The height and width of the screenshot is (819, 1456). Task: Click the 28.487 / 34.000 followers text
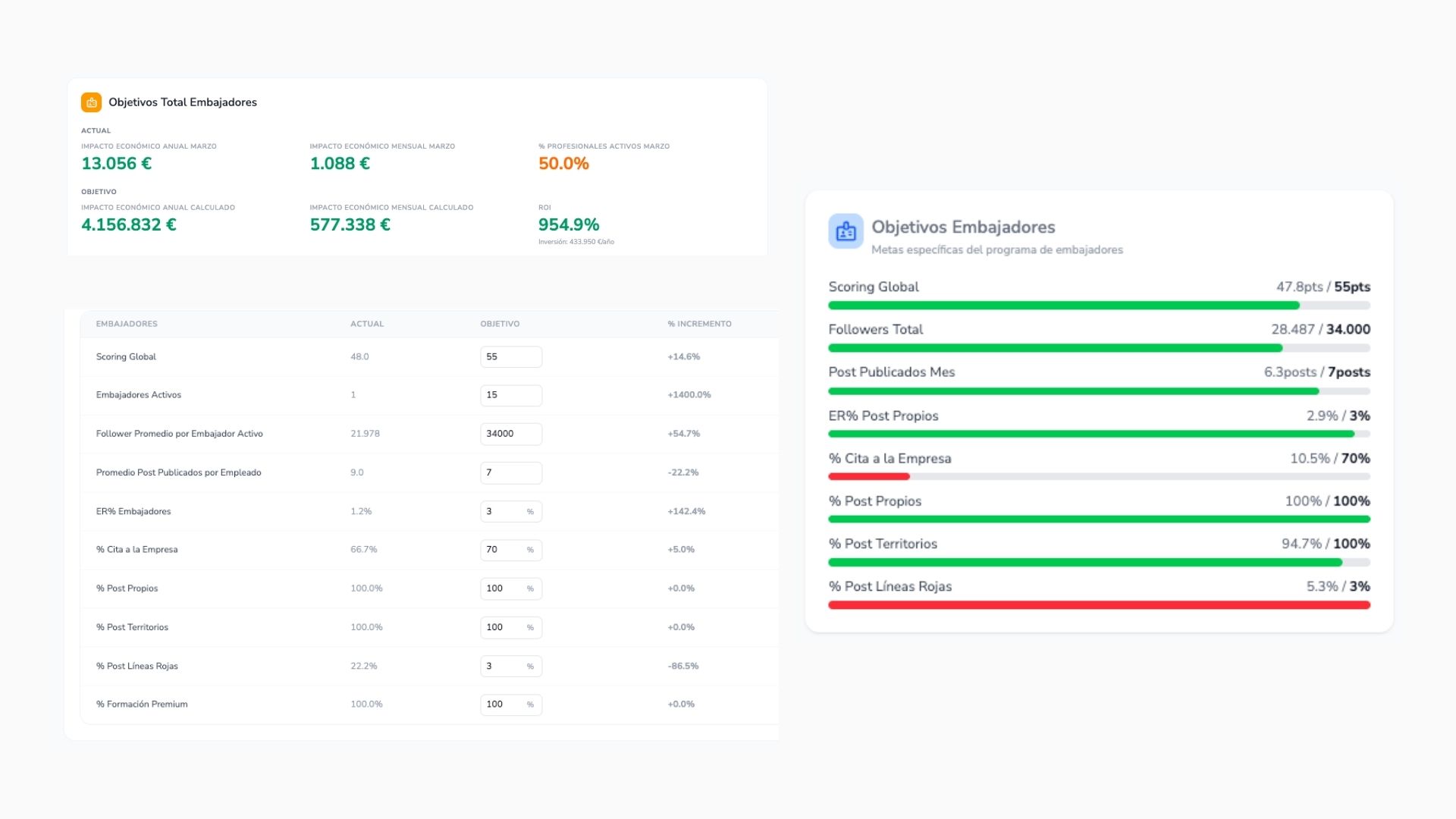1321,329
